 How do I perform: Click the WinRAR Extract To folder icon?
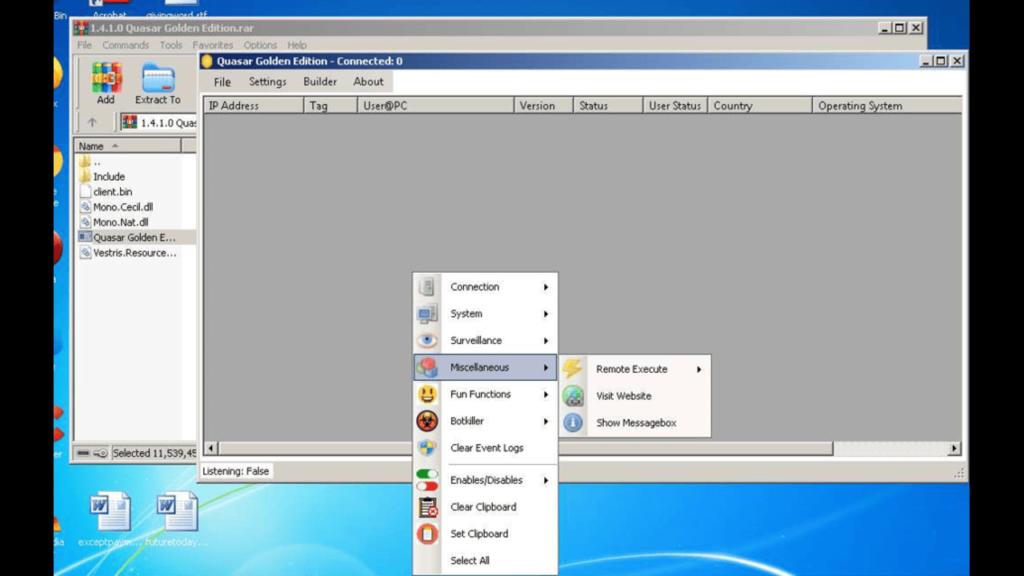(158, 78)
